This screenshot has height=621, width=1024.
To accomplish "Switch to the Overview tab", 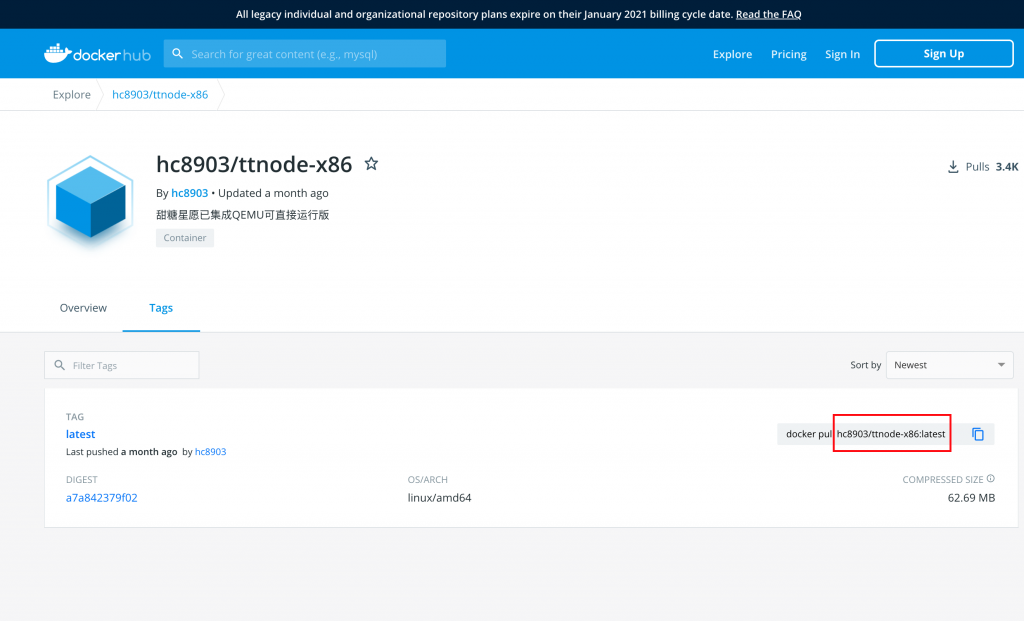I will click(x=83, y=308).
